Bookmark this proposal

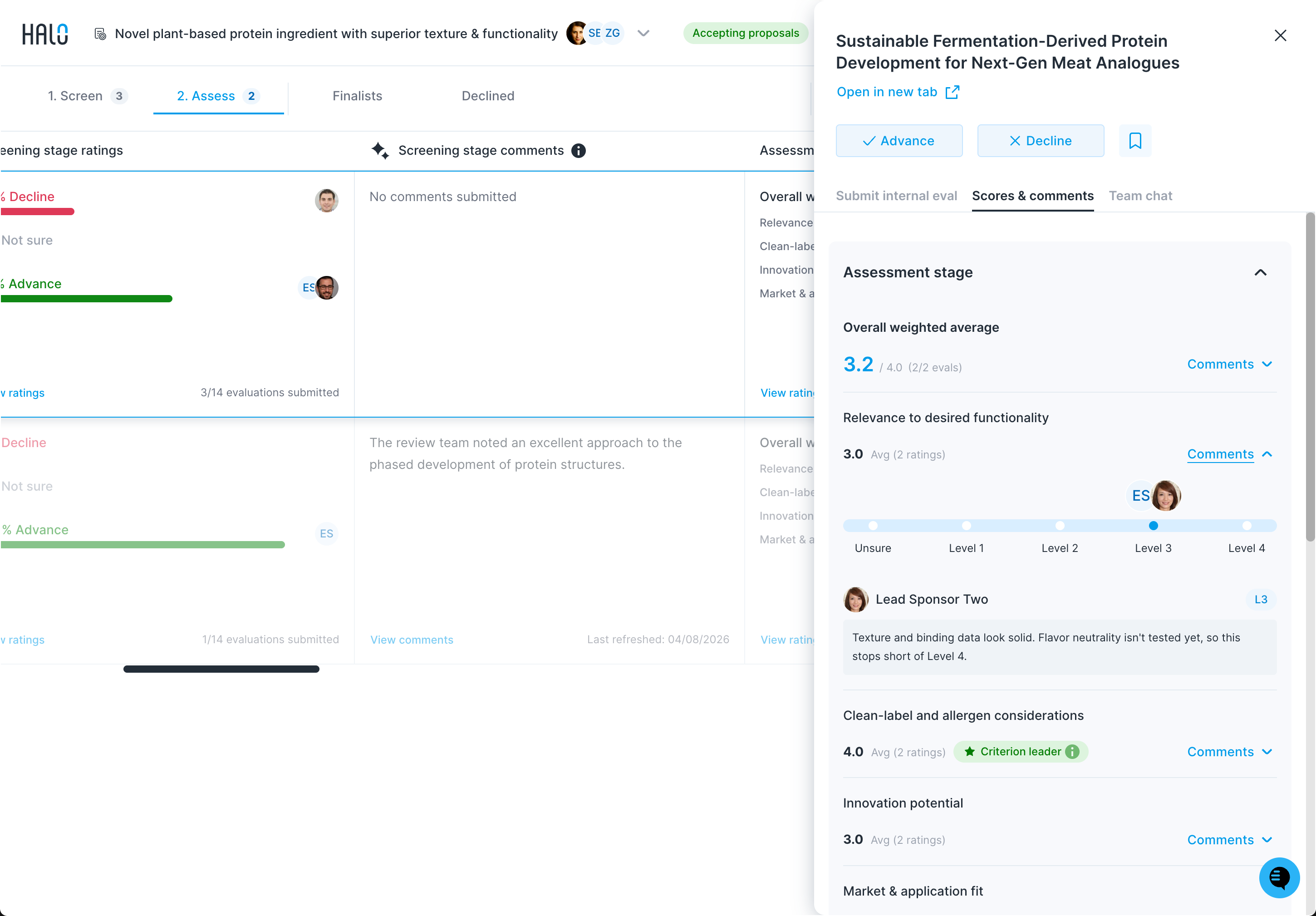click(1135, 140)
